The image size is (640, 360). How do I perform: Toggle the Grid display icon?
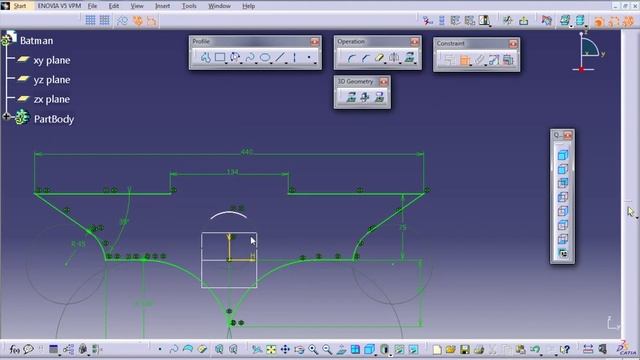pos(91,20)
